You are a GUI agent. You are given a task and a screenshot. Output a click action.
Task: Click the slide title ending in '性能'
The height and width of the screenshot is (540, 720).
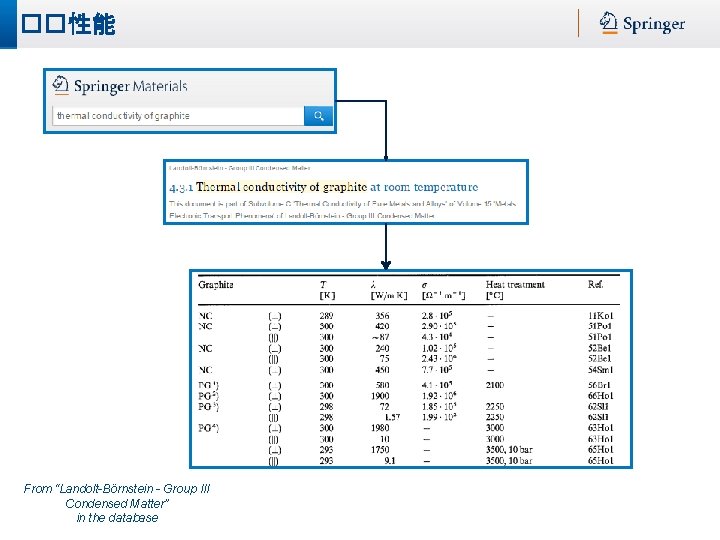(68, 24)
